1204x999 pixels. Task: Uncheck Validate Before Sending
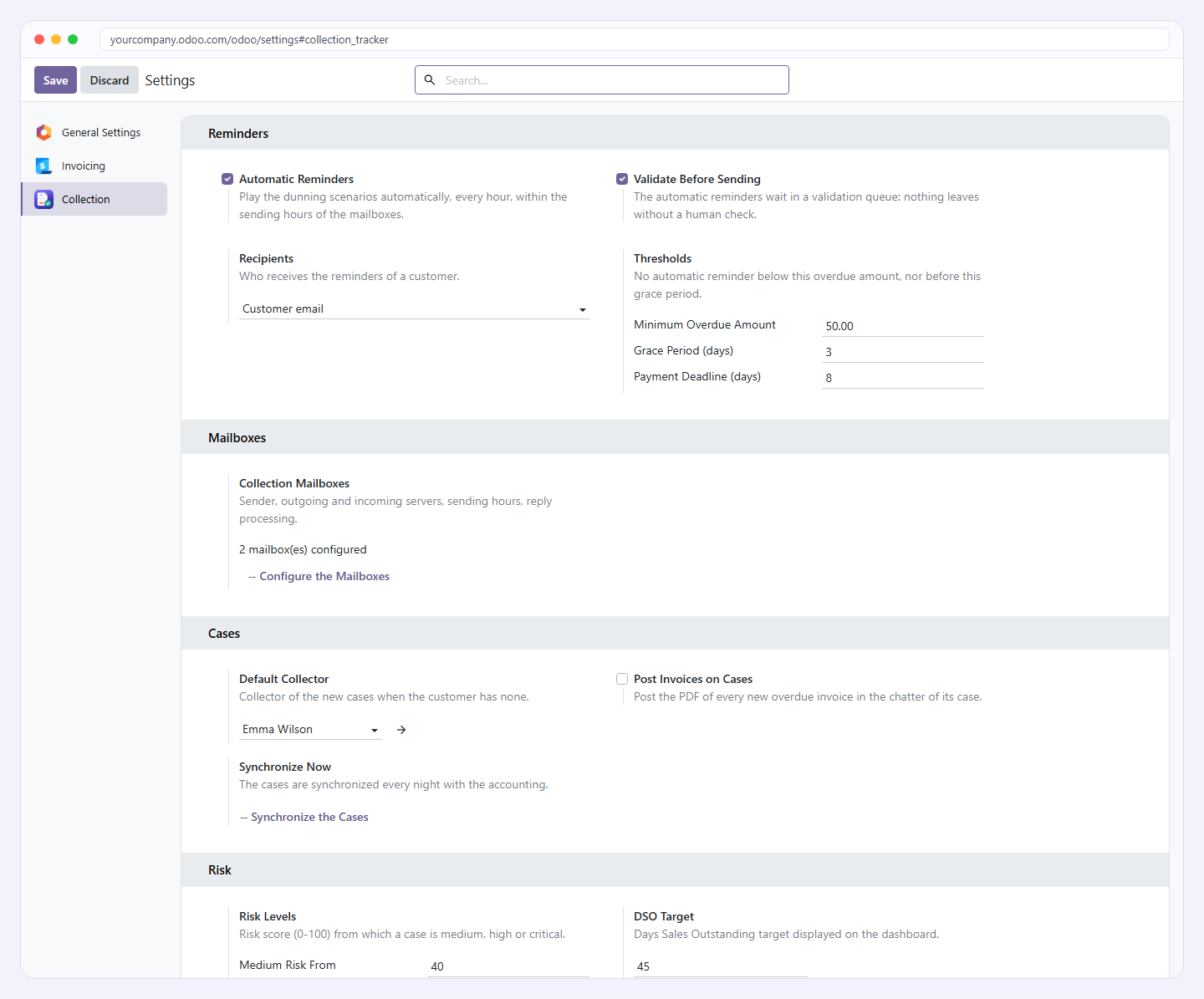click(x=622, y=179)
